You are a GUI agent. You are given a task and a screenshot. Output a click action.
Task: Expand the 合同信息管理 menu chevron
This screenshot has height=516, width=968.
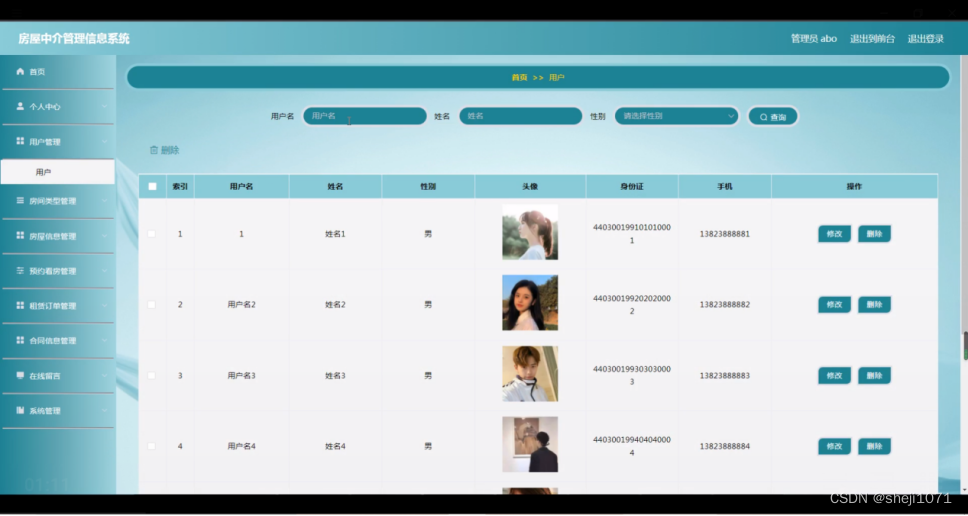pyautogui.click(x=104, y=341)
